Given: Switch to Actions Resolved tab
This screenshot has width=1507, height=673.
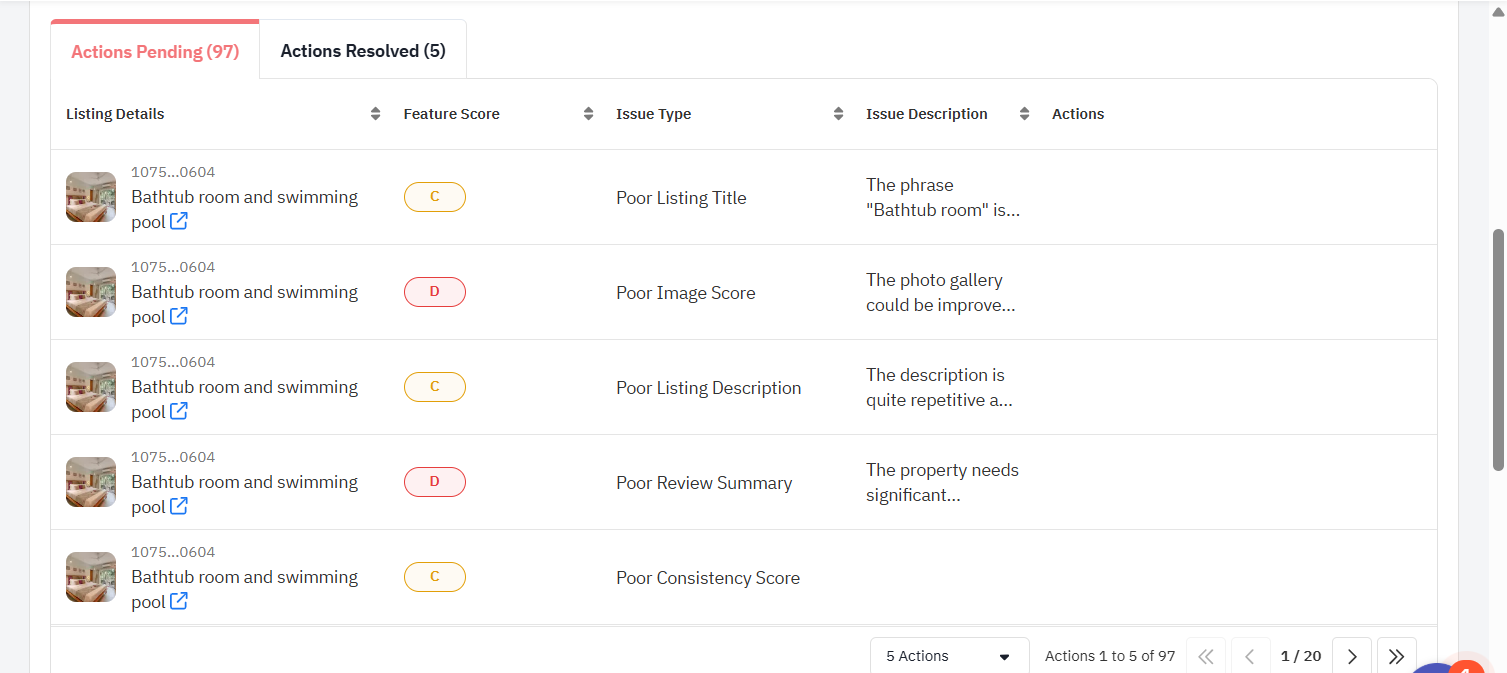Looking at the screenshot, I should click(x=363, y=51).
